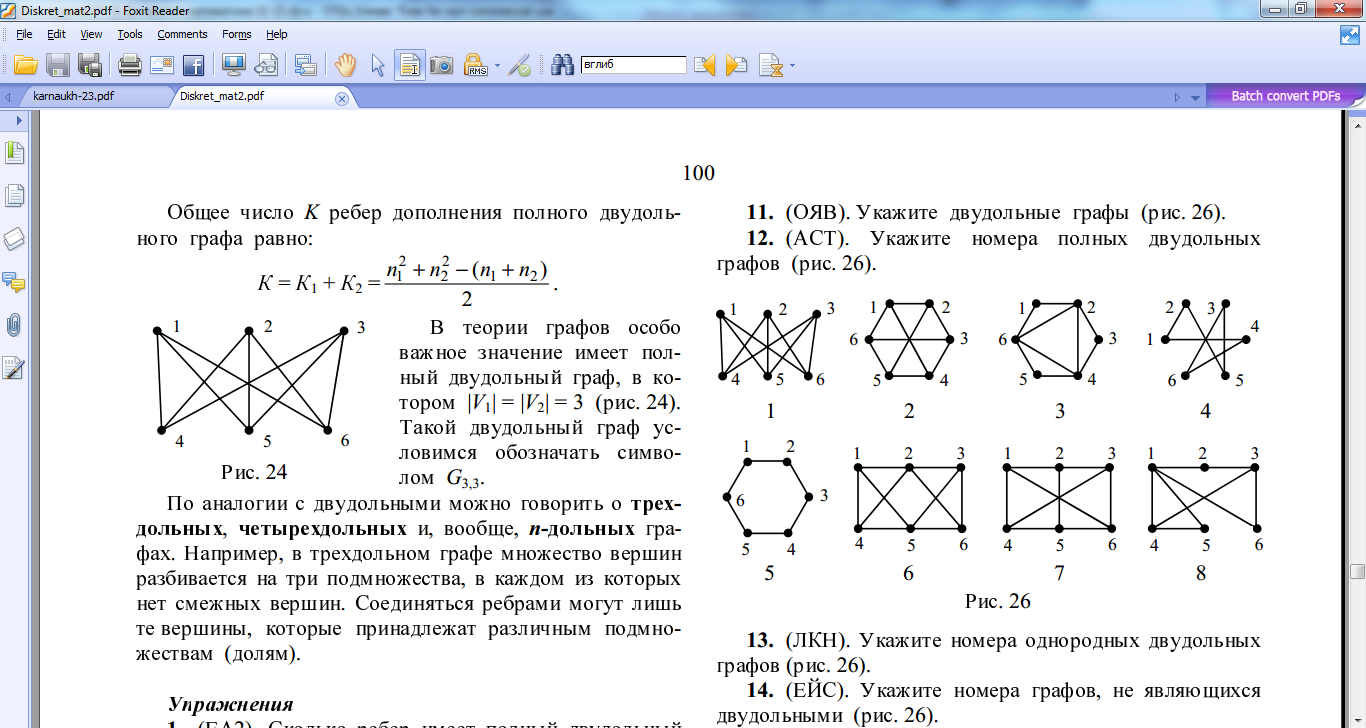Select the Hand tool
This screenshot has width=1366, height=728.
(346, 65)
